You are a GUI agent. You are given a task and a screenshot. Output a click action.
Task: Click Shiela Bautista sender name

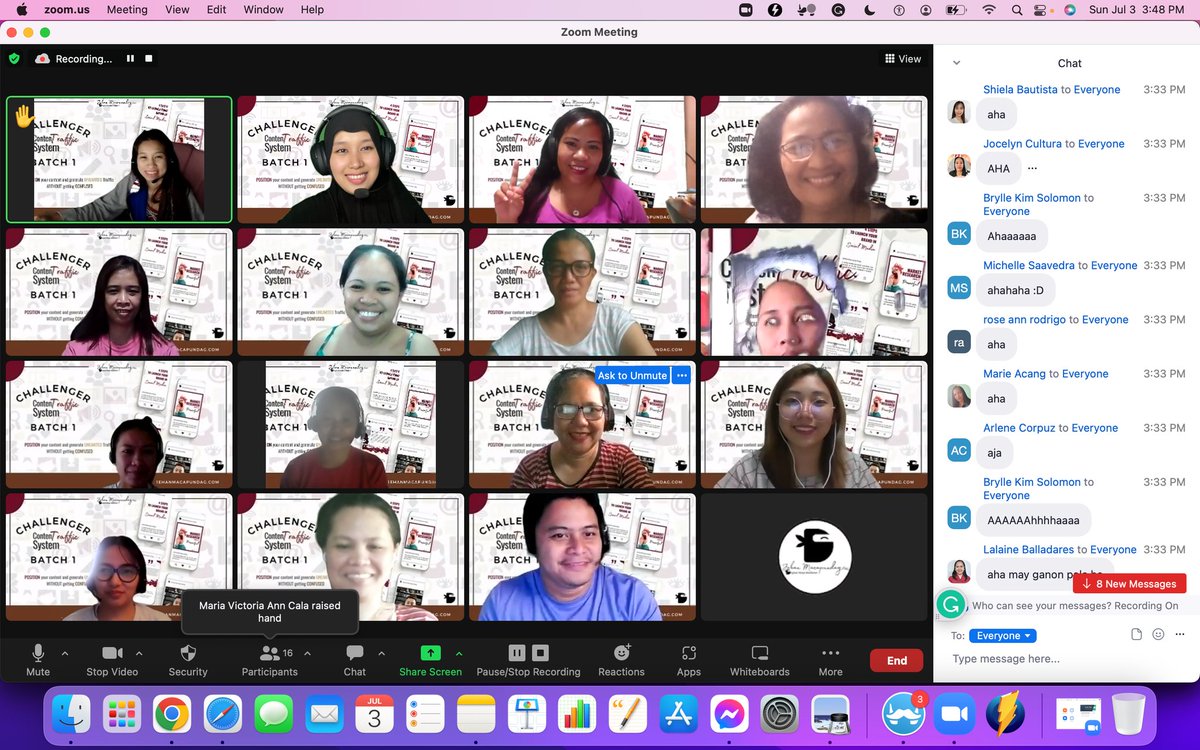click(x=1020, y=90)
